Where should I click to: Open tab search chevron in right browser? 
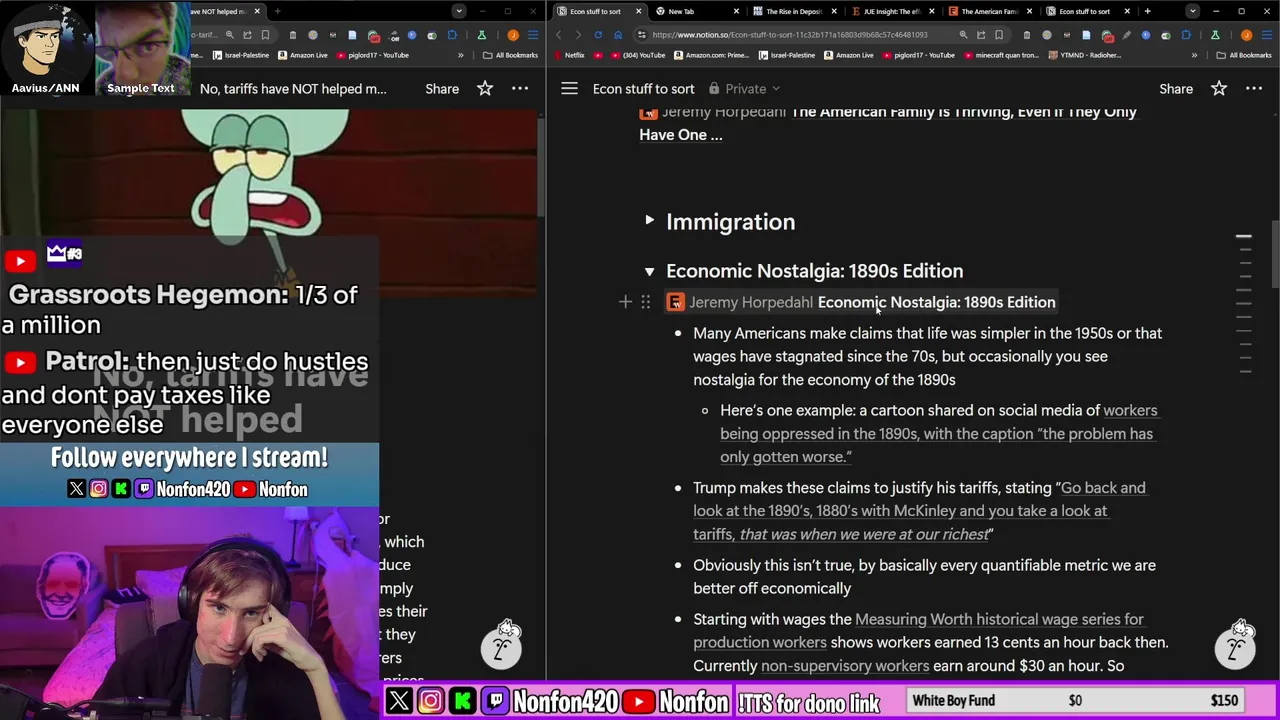pyautogui.click(x=1193, y=11)
